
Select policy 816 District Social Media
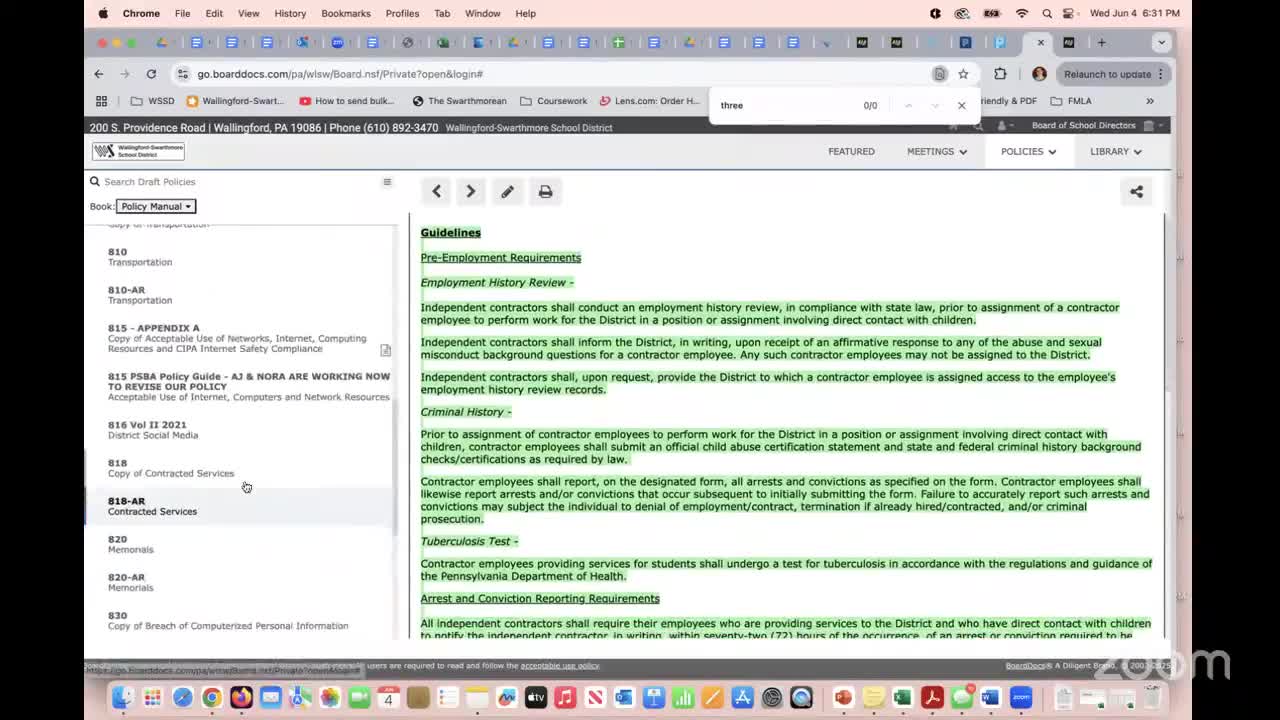(152, 429)
